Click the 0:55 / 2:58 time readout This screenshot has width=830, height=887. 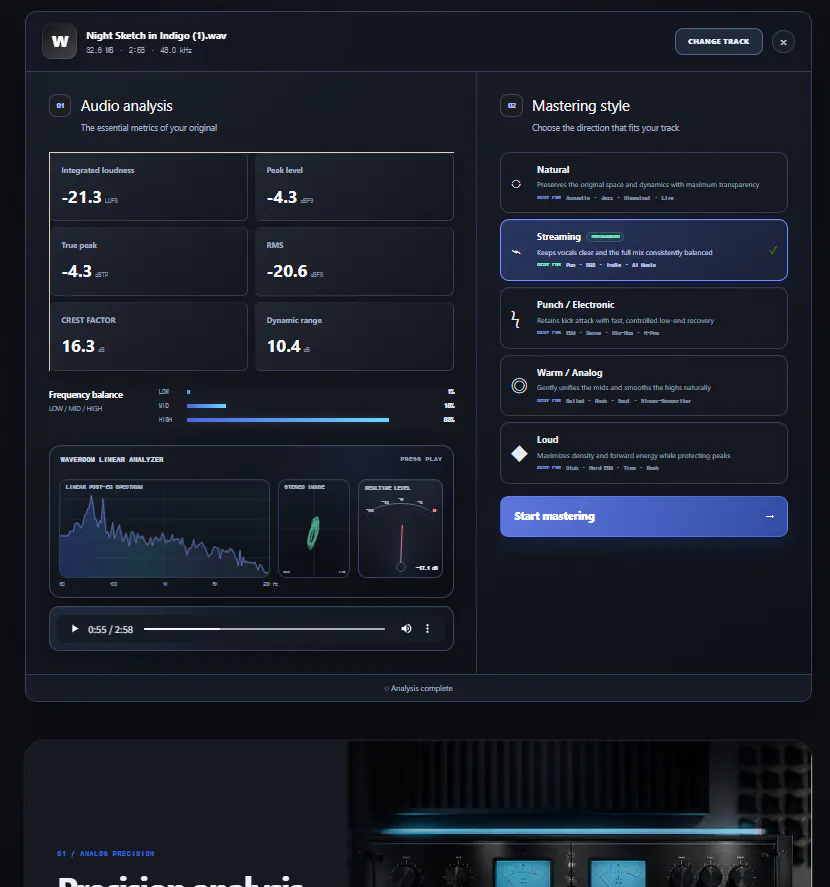click(110, 629)
